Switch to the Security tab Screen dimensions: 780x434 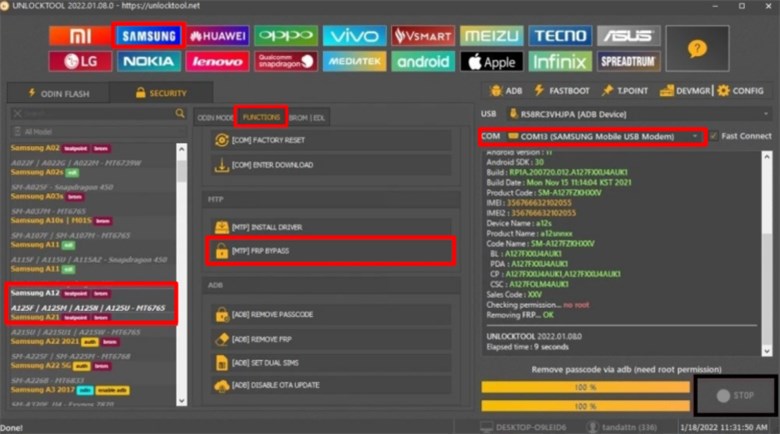[x=161, y=93]
